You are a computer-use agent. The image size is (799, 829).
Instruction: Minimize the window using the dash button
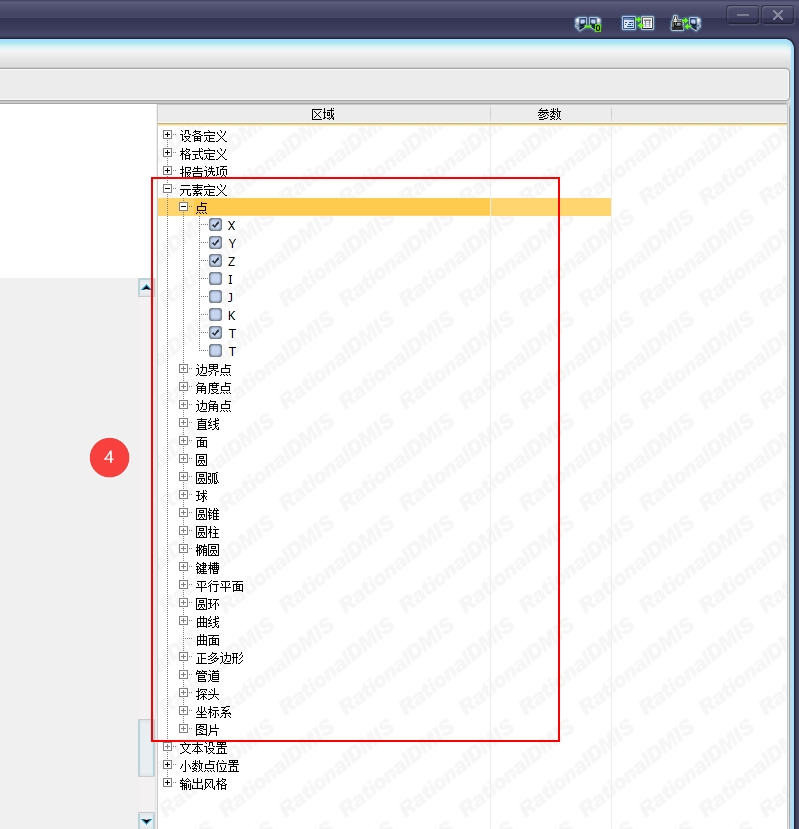point(743,15)
